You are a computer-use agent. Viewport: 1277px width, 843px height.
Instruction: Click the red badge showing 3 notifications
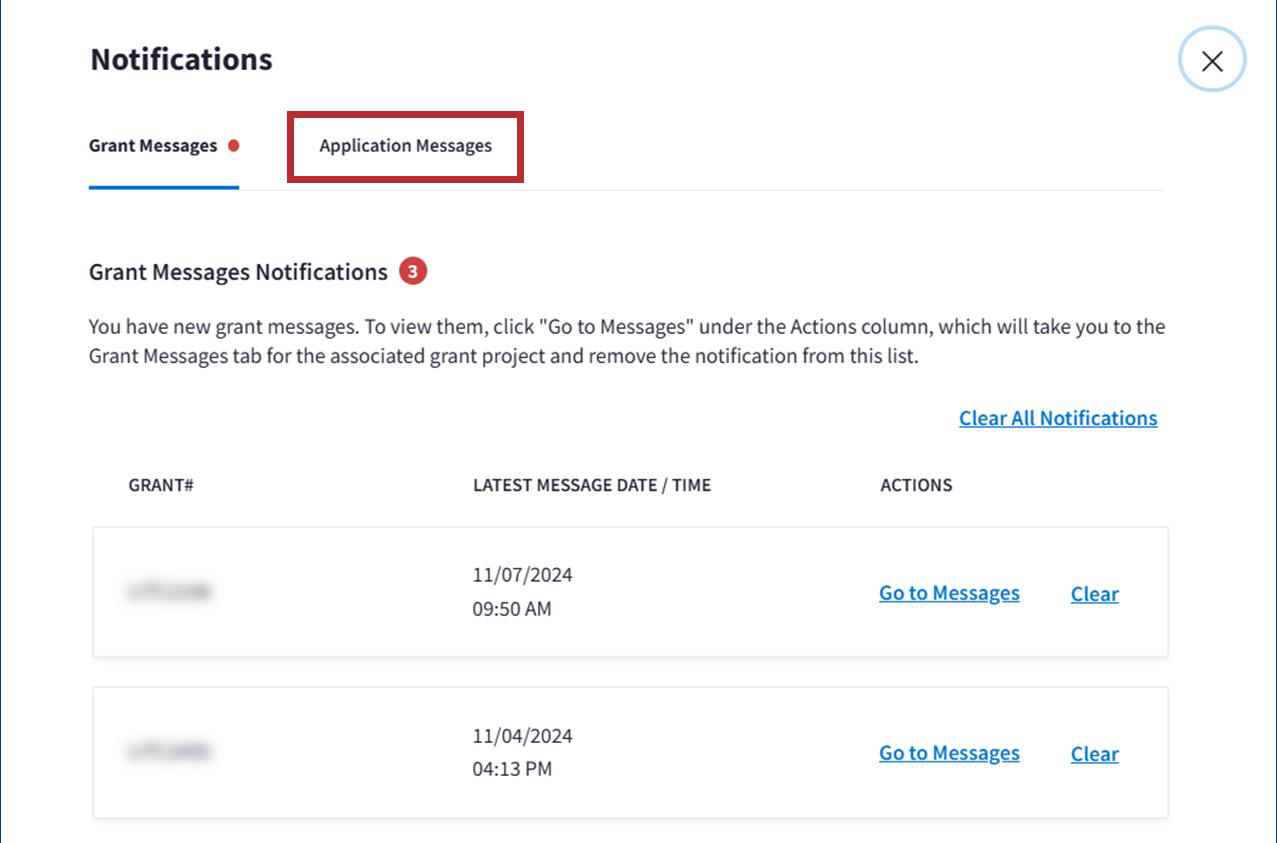click(413, 271)
